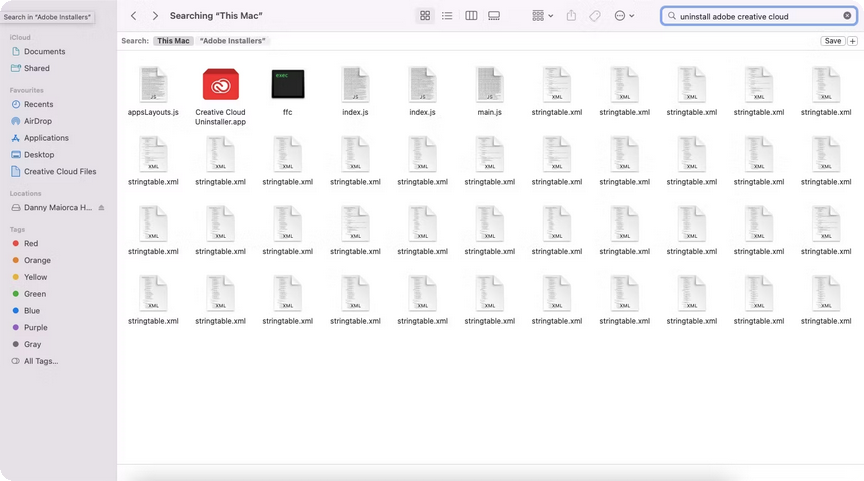
Task: Click the Edit Tags icon
Action: coord(595,16)
